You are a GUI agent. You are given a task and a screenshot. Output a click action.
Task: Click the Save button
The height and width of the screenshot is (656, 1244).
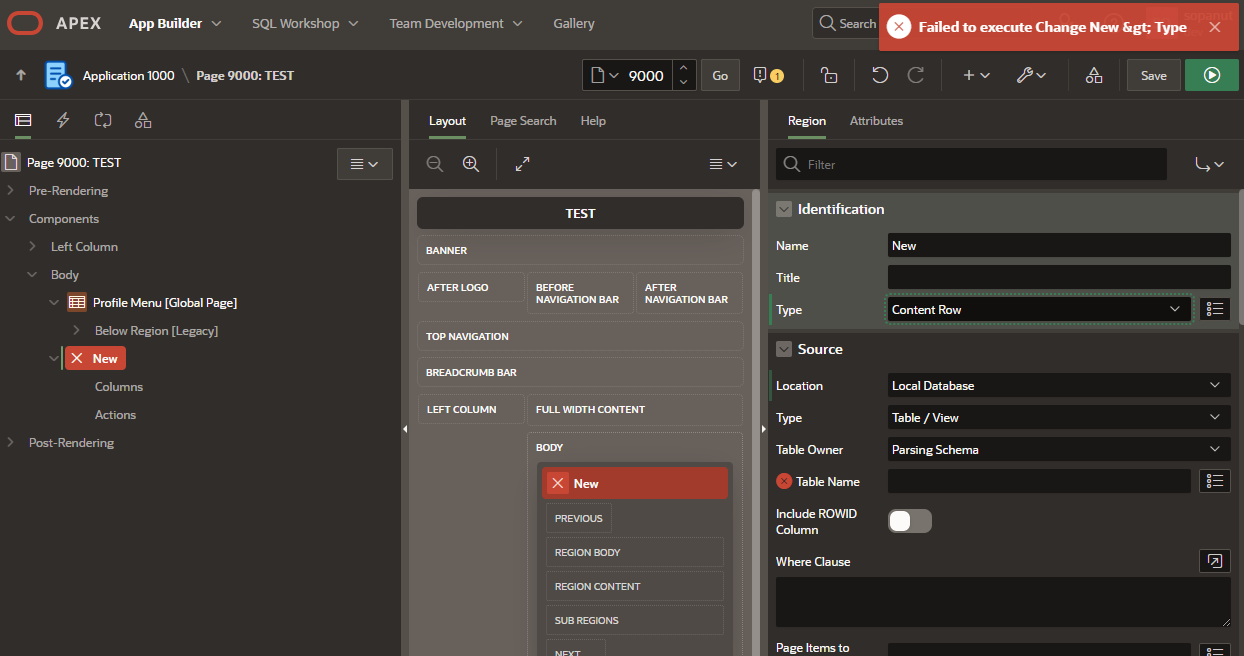(1153, 75)
